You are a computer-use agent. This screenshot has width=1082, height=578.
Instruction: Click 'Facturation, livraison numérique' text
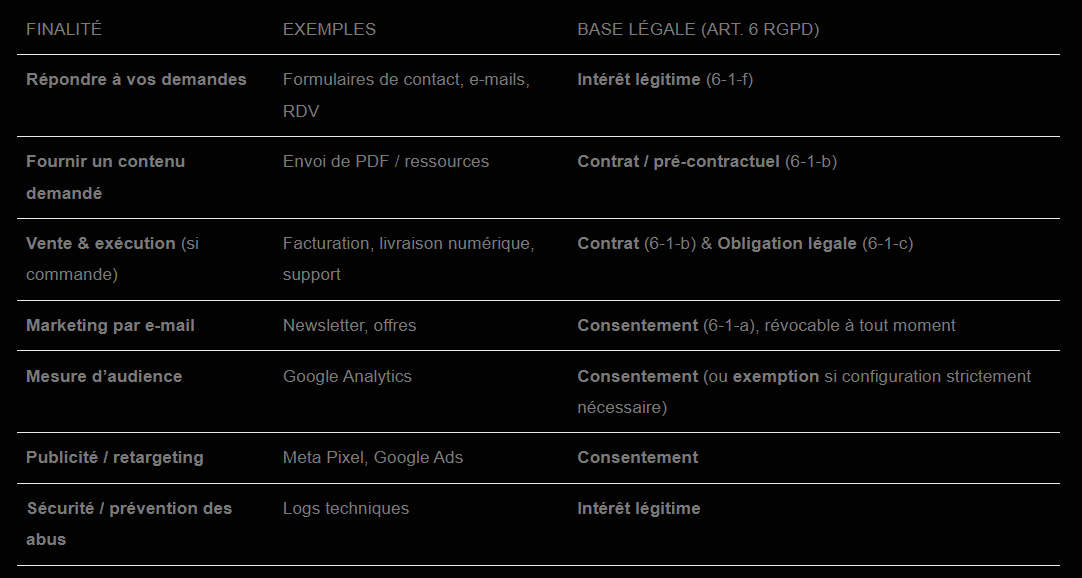pos(409,243)
